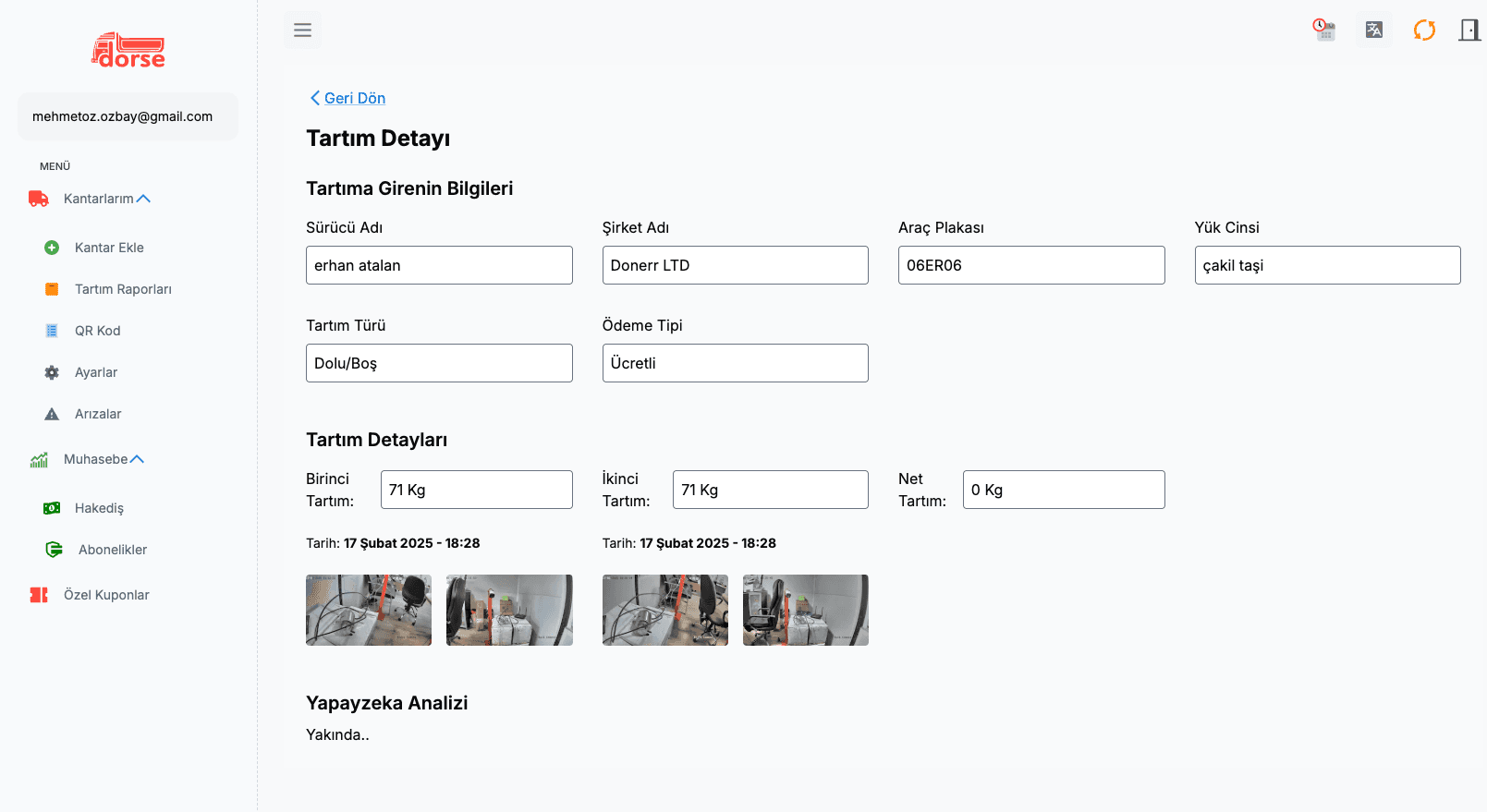The width and height of the screenshot is (1487, 812).
Task: Open Tartım Raporları in sidebar
Action: [x=123, y=289]
